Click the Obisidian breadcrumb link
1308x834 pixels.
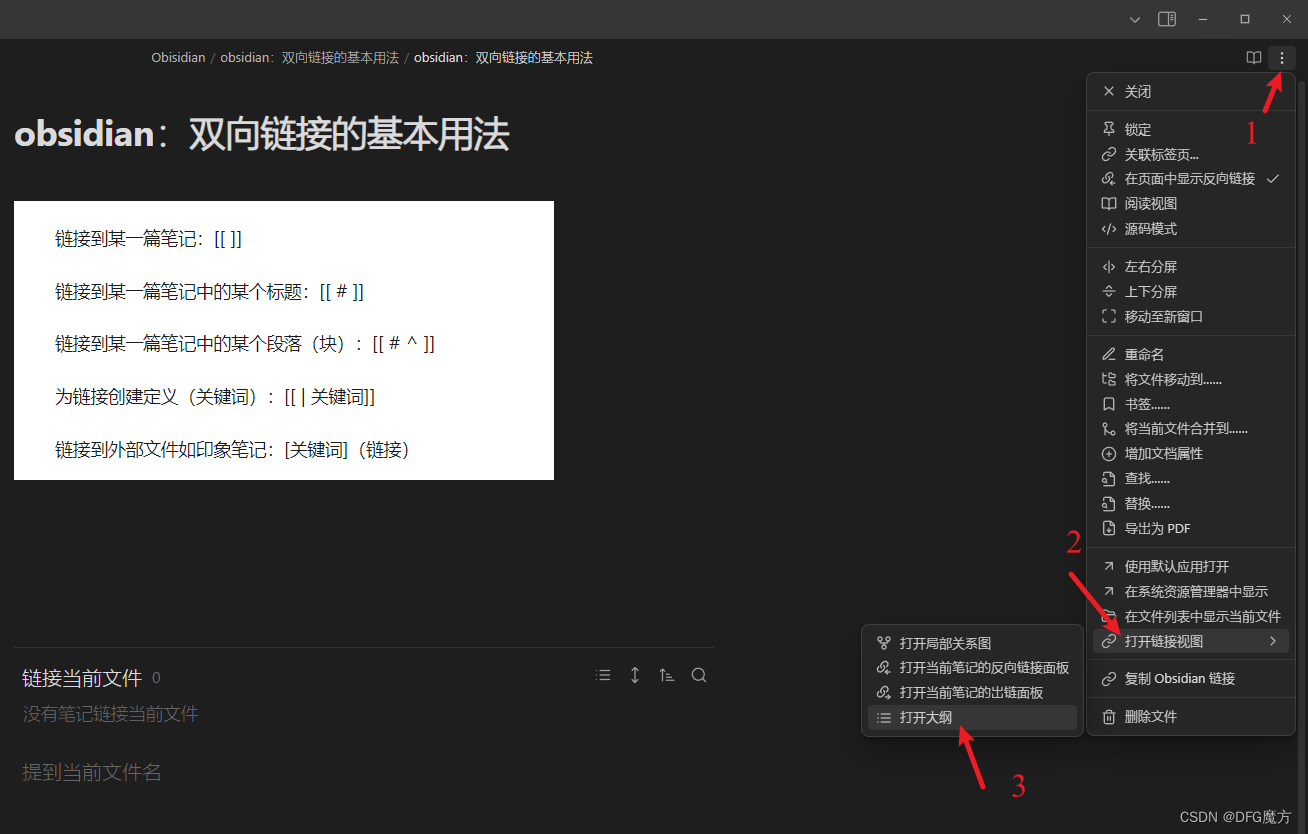click(x=178, y=58)
